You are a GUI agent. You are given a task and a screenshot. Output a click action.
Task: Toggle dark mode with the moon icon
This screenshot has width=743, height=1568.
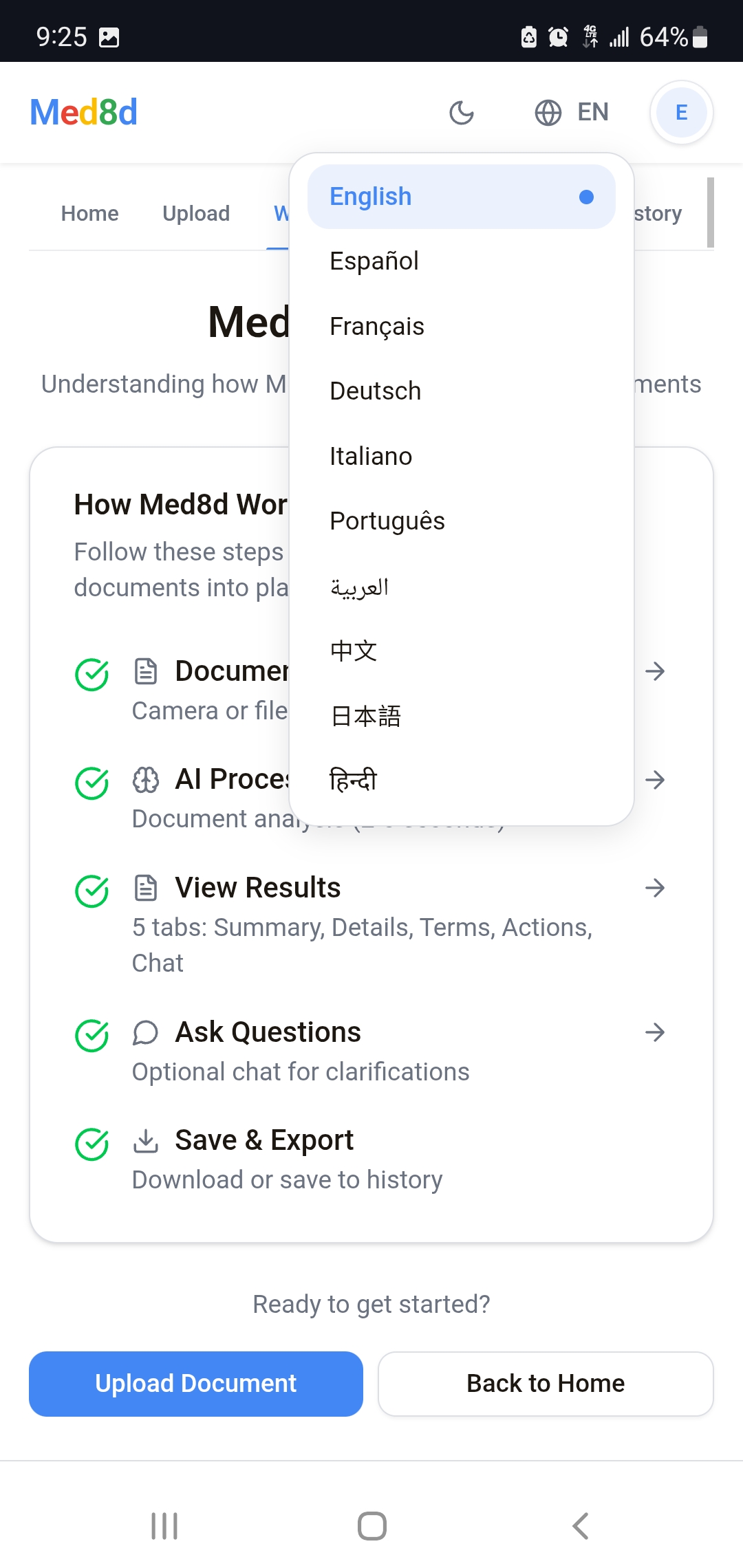click(462, 113)
